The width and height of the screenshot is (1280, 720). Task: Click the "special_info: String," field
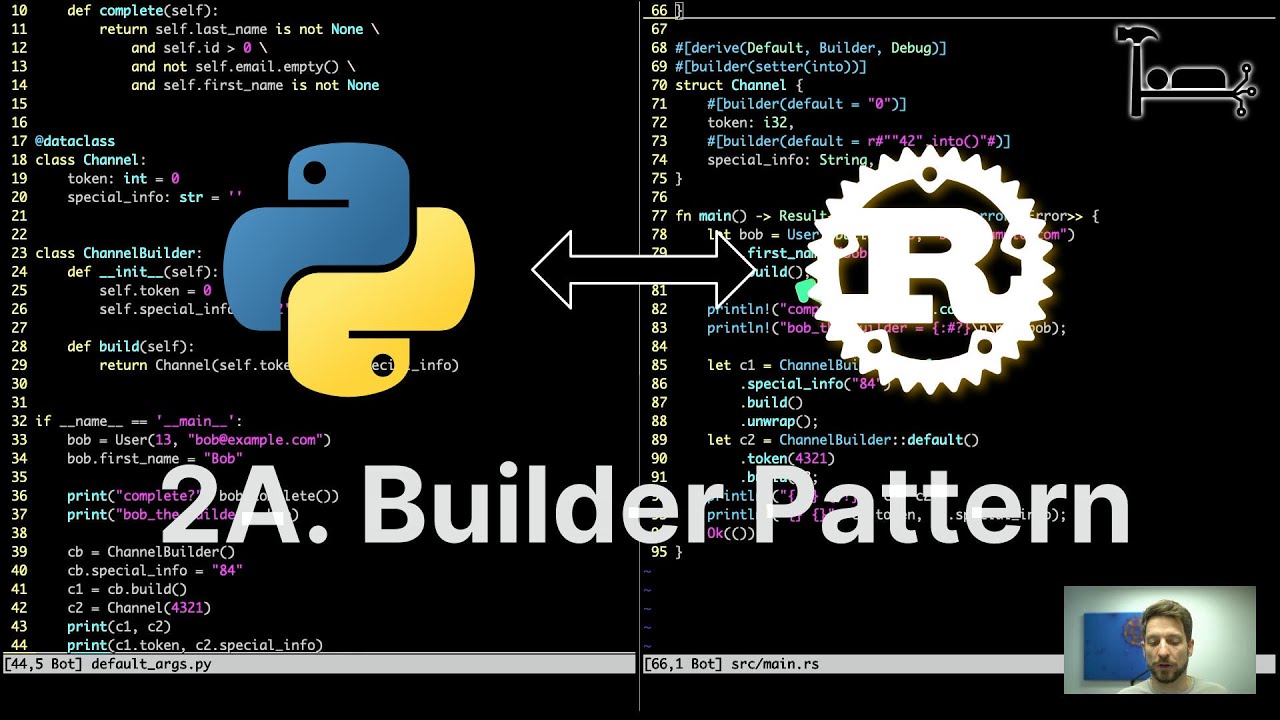[x=791, y=160]
